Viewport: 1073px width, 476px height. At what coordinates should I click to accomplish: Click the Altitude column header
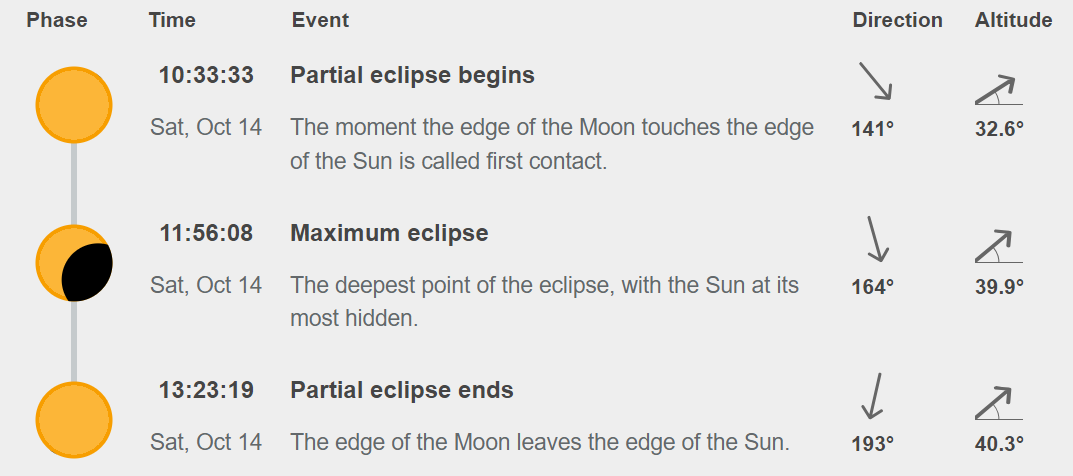(1013, 21)
